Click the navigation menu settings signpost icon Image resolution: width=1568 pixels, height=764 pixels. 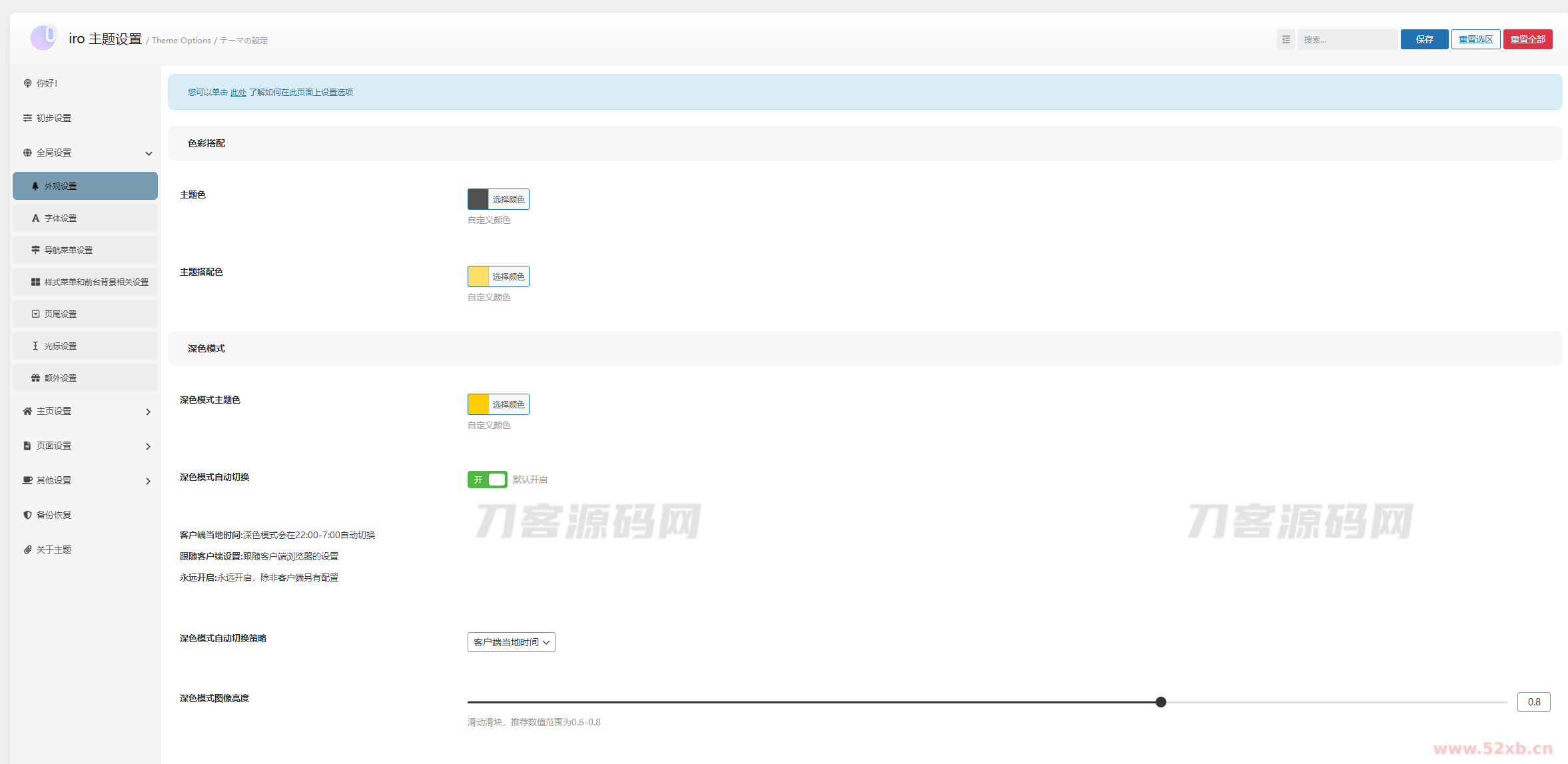click(35, 250)
